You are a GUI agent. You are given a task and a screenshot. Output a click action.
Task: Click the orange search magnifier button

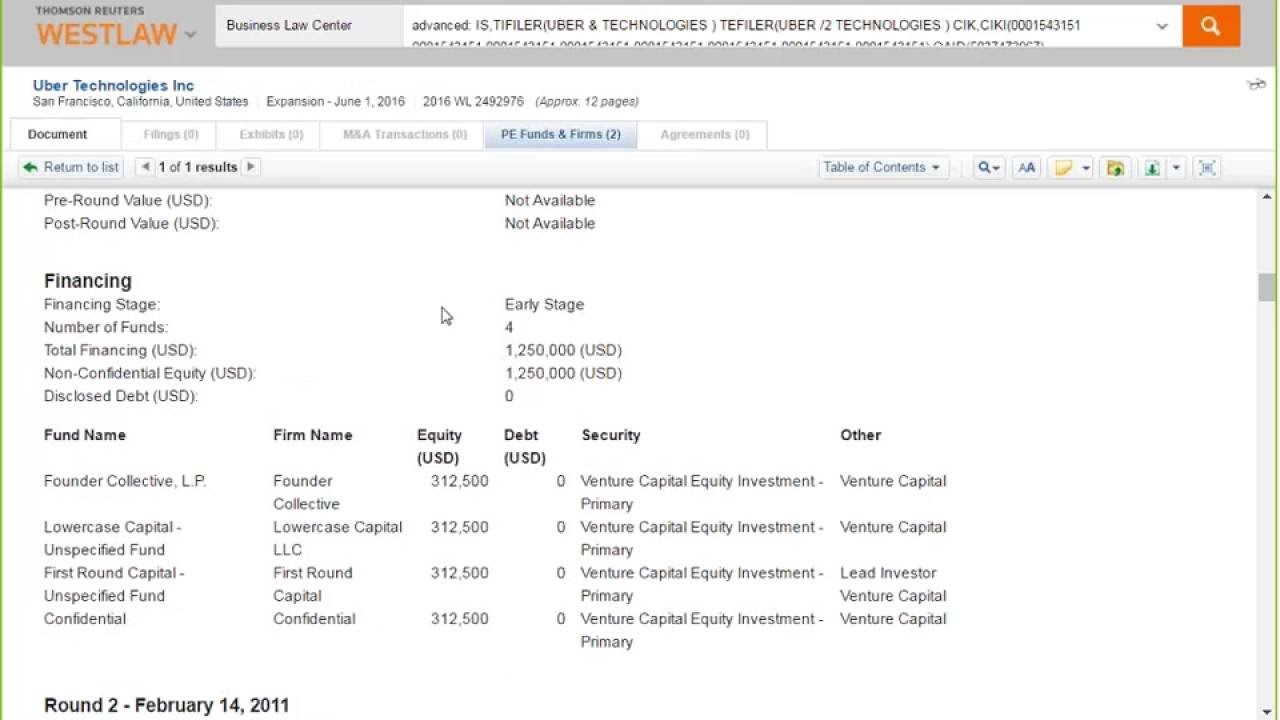click(x=1210, y=27)
